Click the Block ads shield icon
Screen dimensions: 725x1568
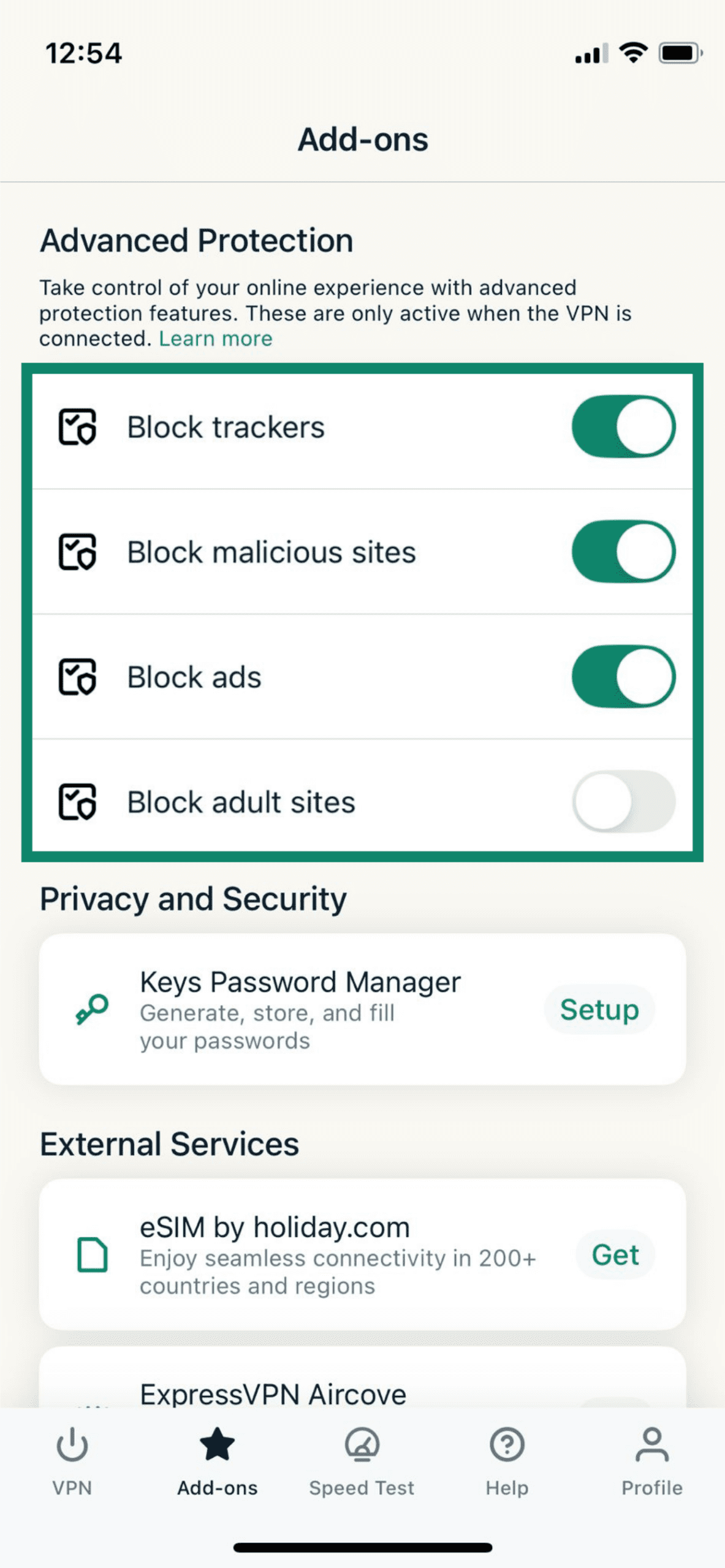(76, 677)
